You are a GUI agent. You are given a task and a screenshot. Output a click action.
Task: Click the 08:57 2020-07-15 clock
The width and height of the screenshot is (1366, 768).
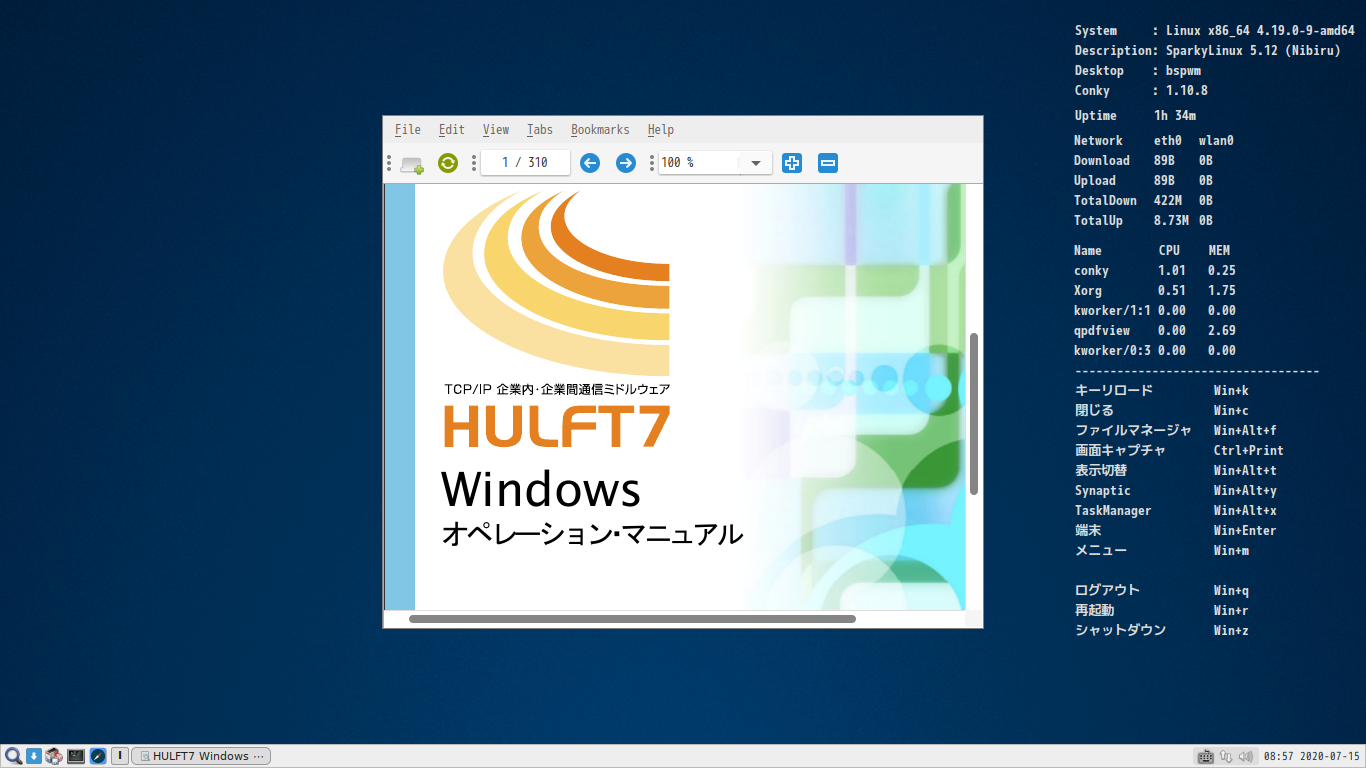pos(1312,757)
